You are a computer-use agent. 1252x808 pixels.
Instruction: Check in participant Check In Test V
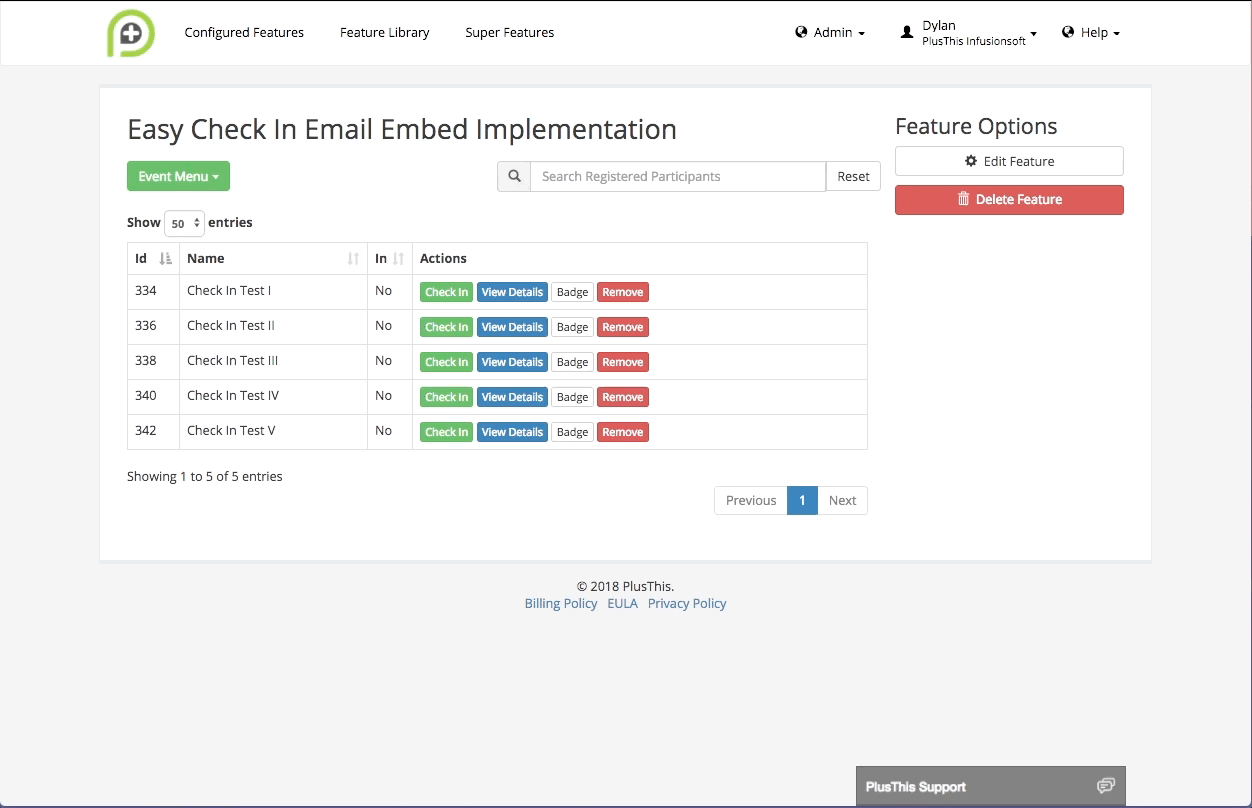pyautogui.click(x=446, y=432)
